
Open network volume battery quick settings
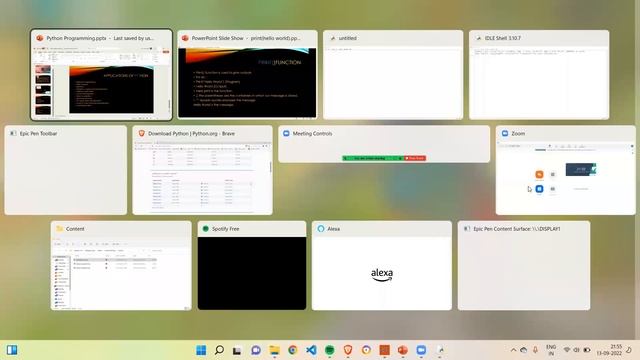pyautogui.click(x=577, y=350)
